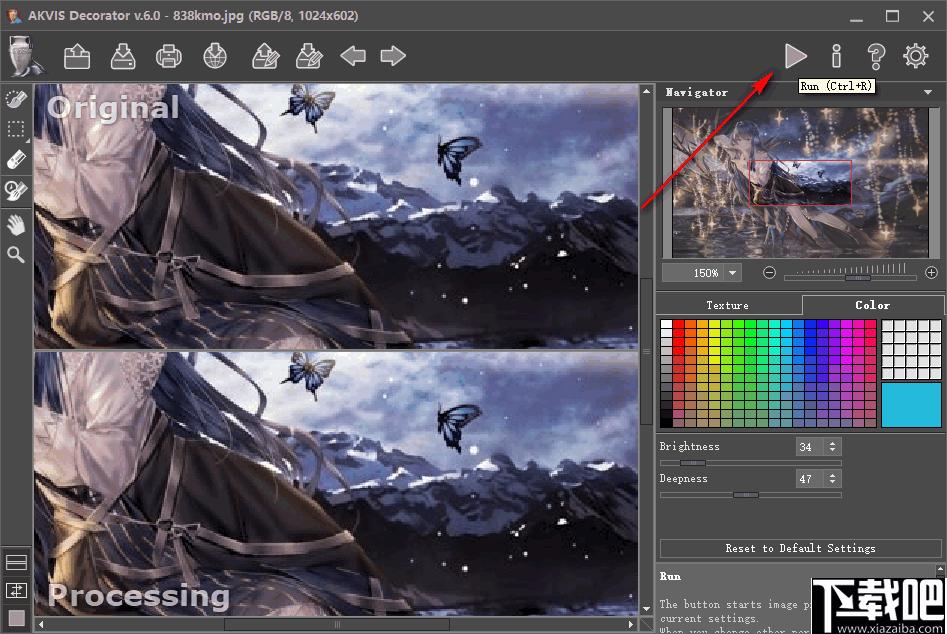Screen dimensions: 947x634
Task: Undo with the left arrow icon
Action: click(353, 56)
